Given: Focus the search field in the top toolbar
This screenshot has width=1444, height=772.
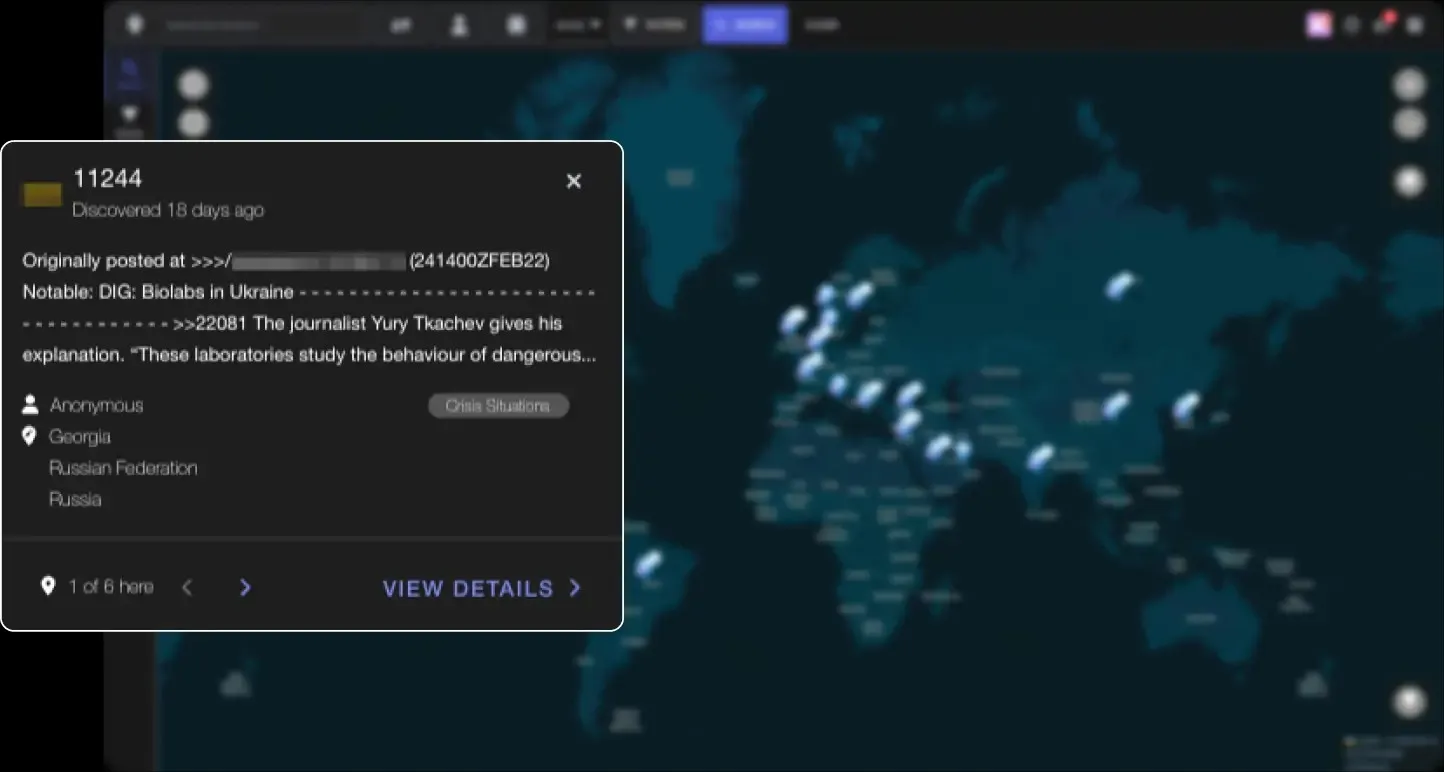Looking at the screenshot, I should pyautogui.click(x=260, y=25).
